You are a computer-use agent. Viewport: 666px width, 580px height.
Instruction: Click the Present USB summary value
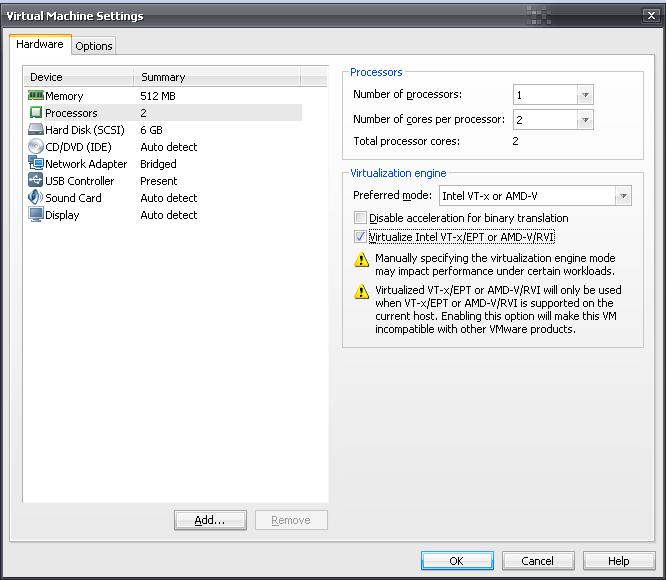pyautogui.click(x=159, y=181)
